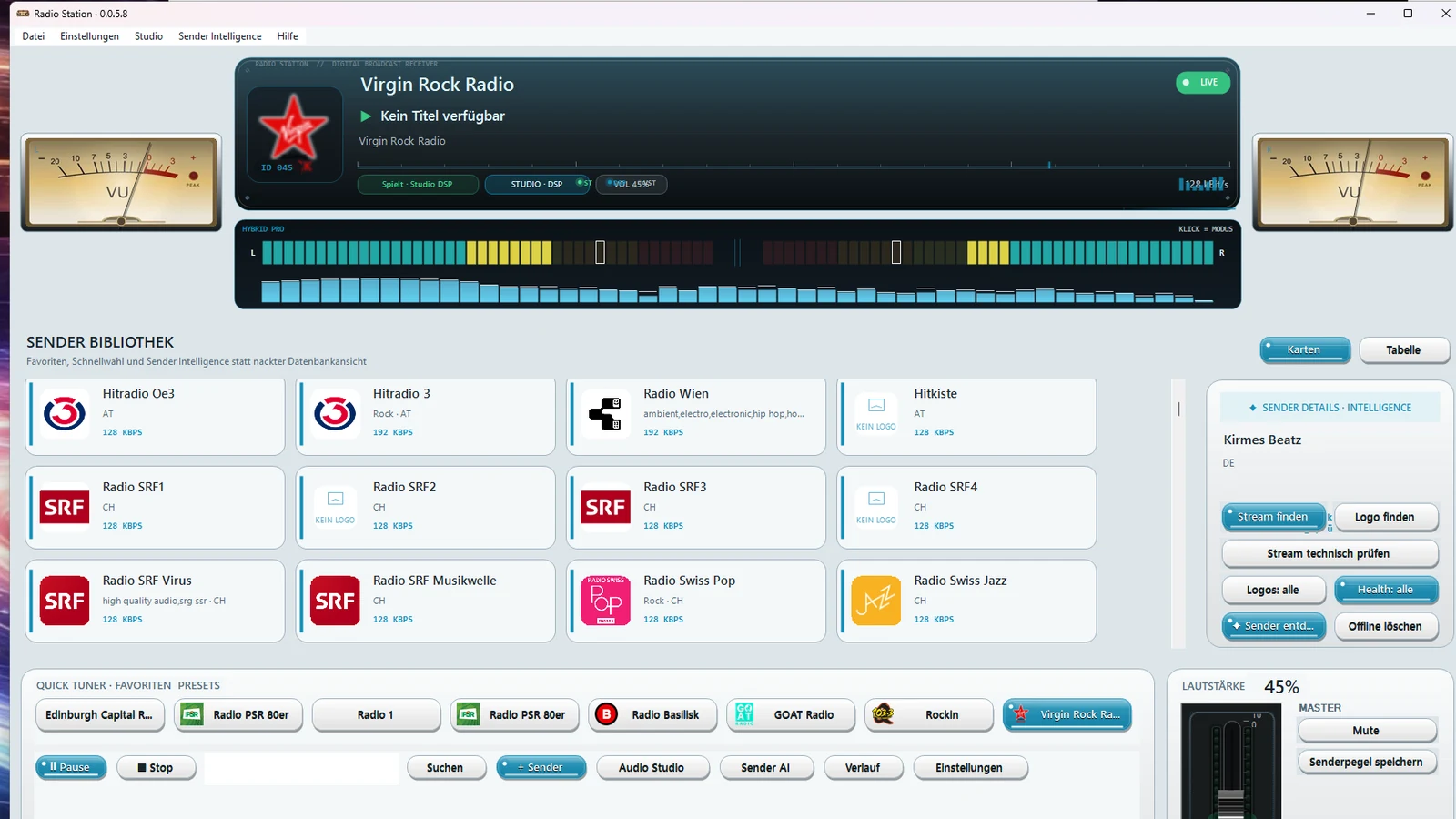Click the VOL 45% pill

pos(632,184)
